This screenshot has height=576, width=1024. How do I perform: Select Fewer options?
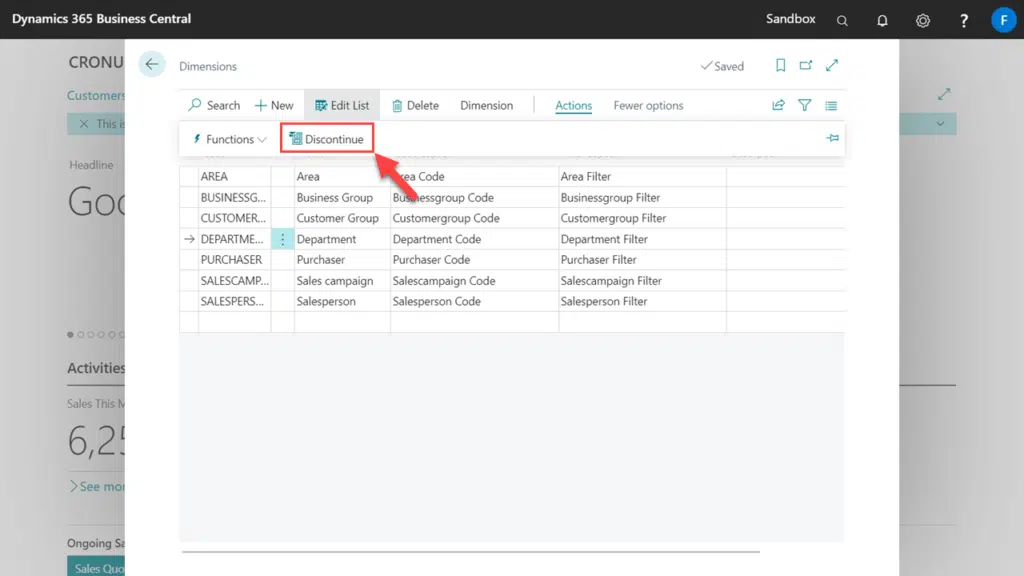[x=648, y=105]
